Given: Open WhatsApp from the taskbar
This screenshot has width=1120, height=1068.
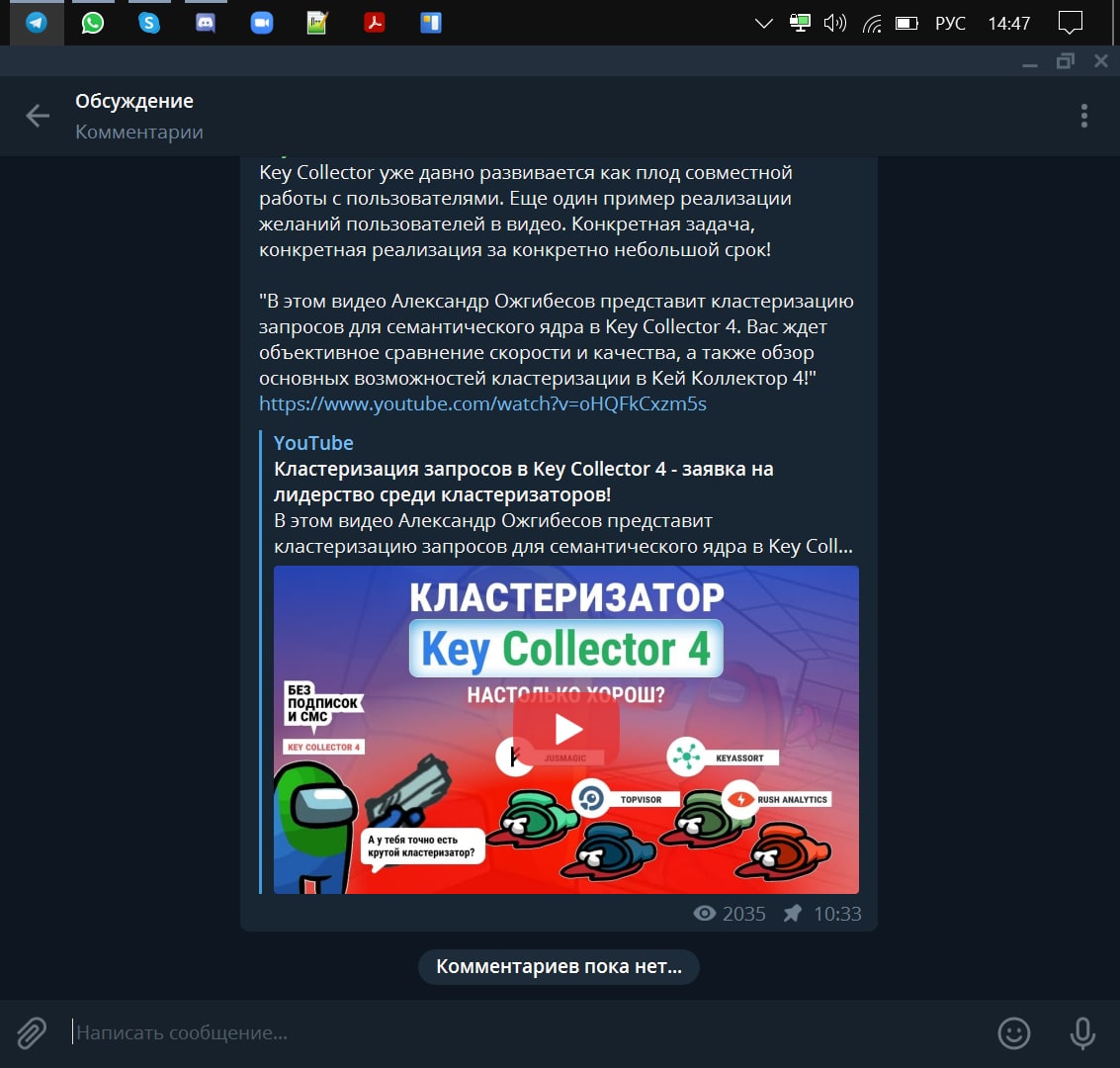Looking at the screenshot, I should 93,23.
